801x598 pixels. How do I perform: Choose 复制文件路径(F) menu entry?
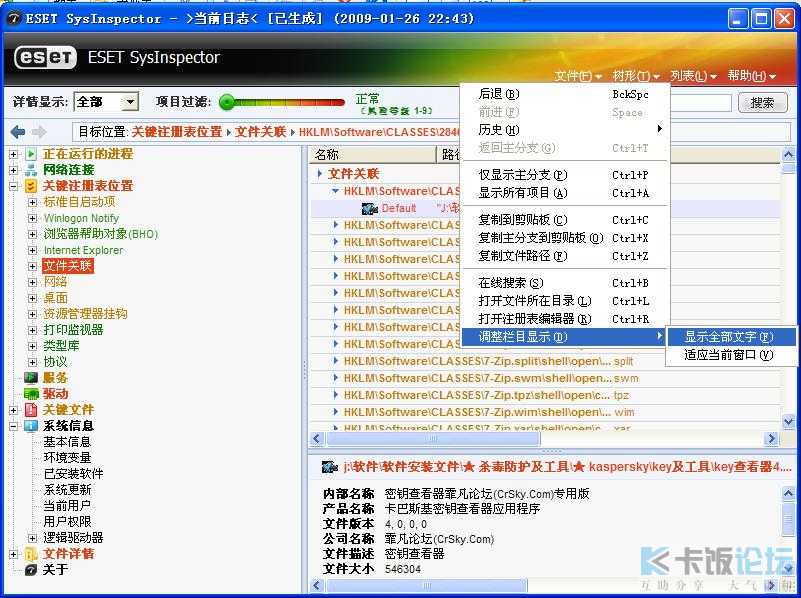click(x=564, y=256)
